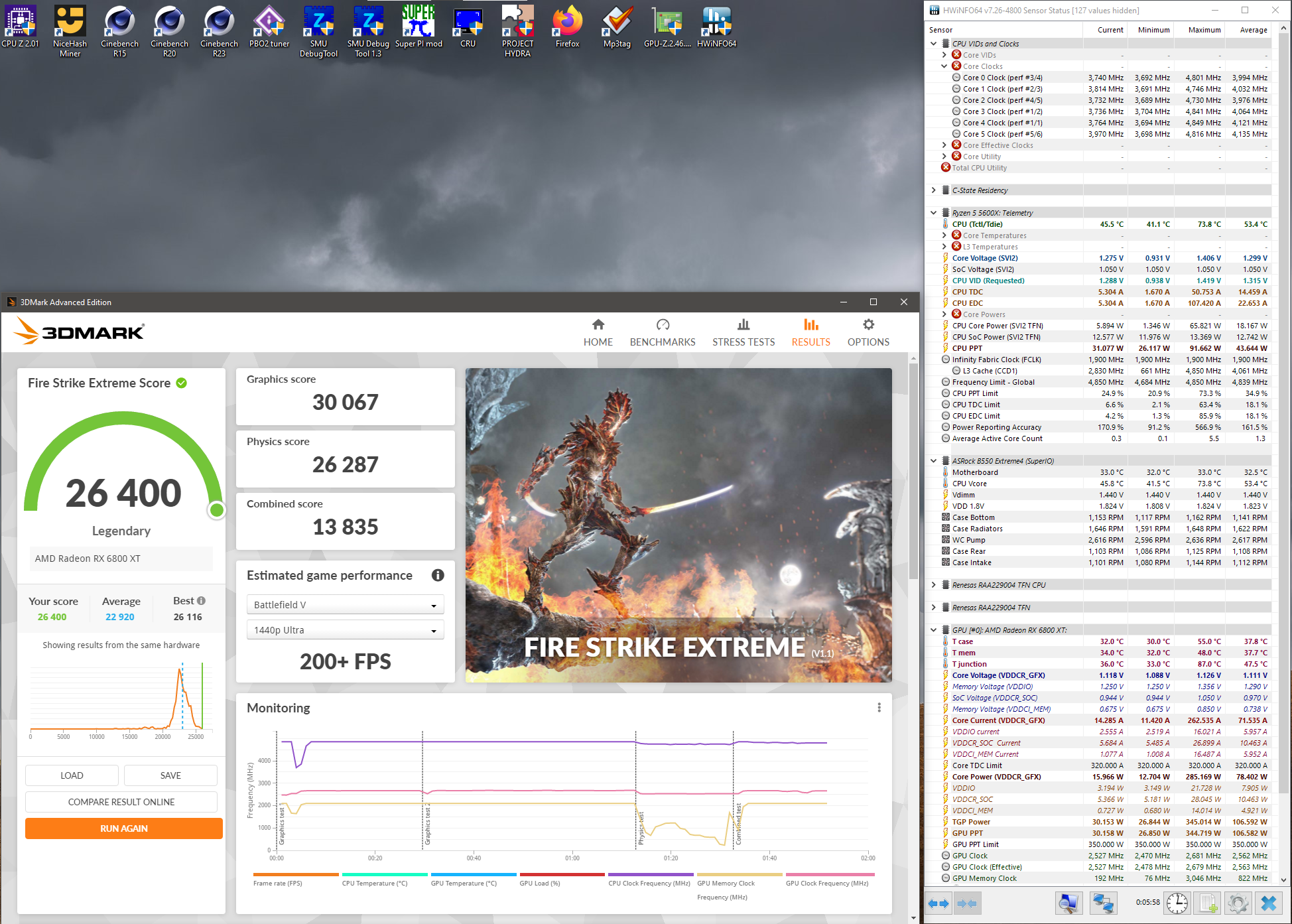
Task: Click the HWiNFO expand columns arrows icon
Action: tap(938, 903)
